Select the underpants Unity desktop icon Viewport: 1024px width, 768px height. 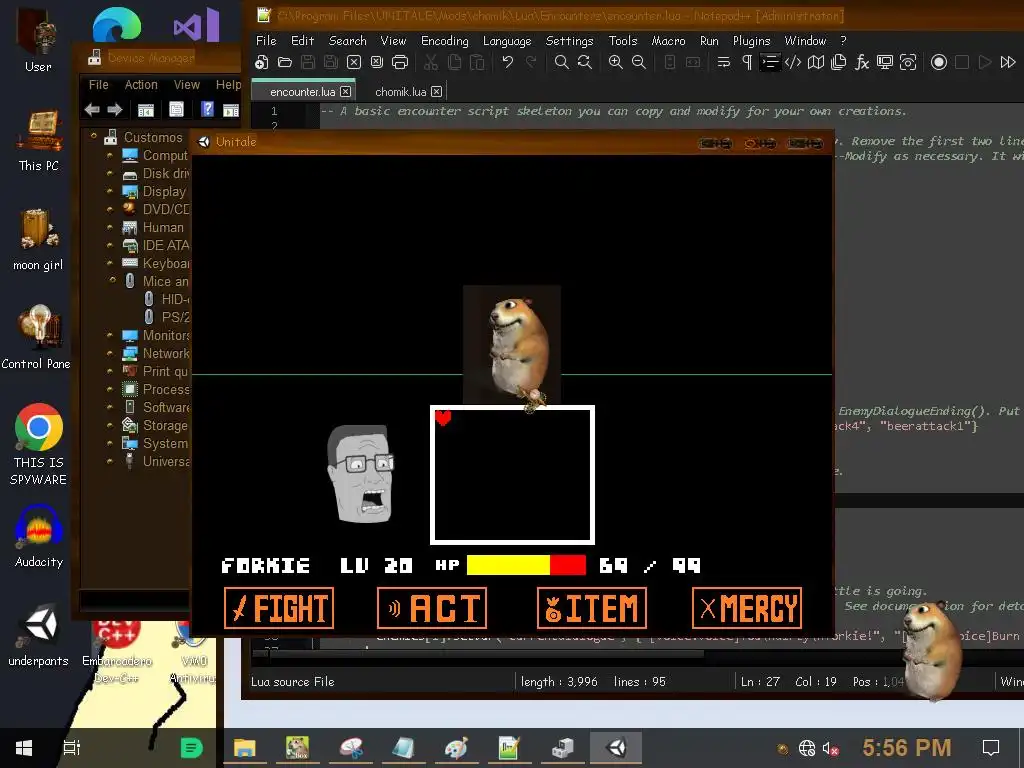coord(39,635)
